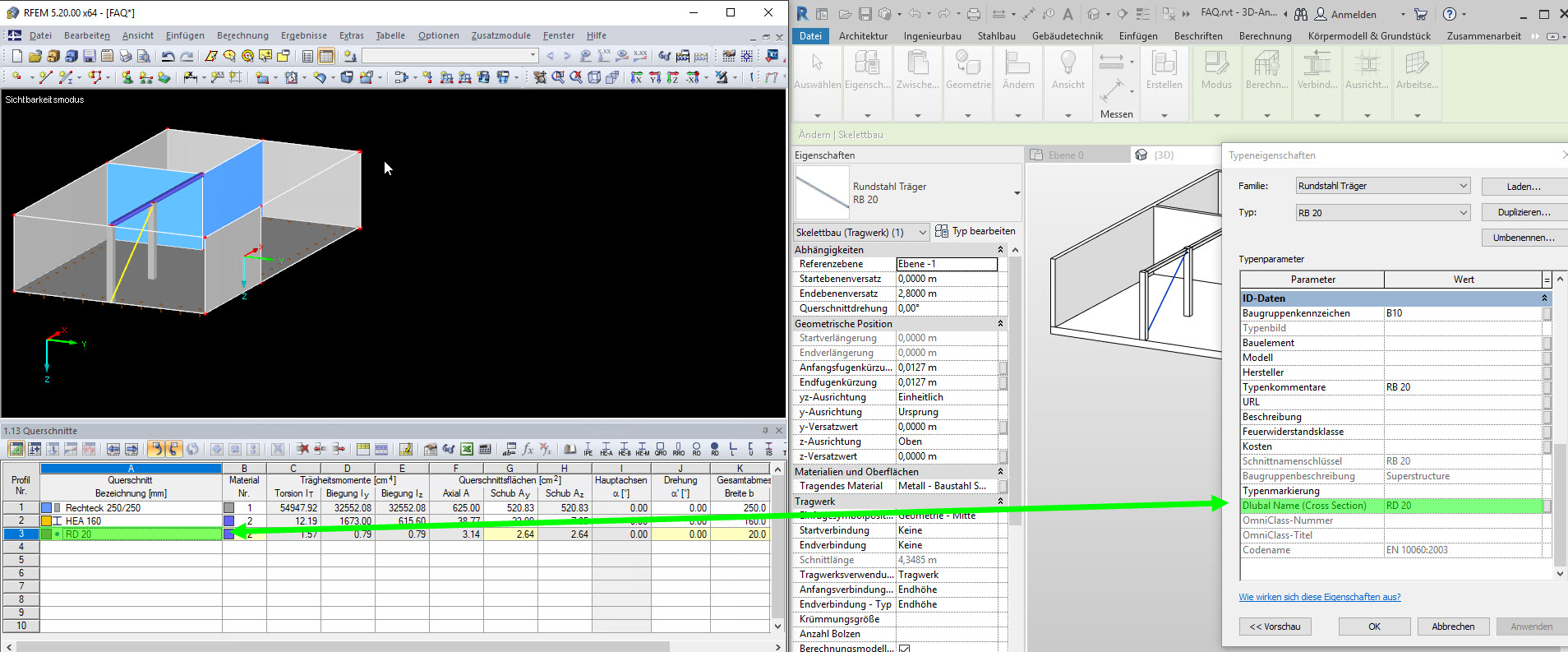Click the HE-A cross-section library icon

606,449
